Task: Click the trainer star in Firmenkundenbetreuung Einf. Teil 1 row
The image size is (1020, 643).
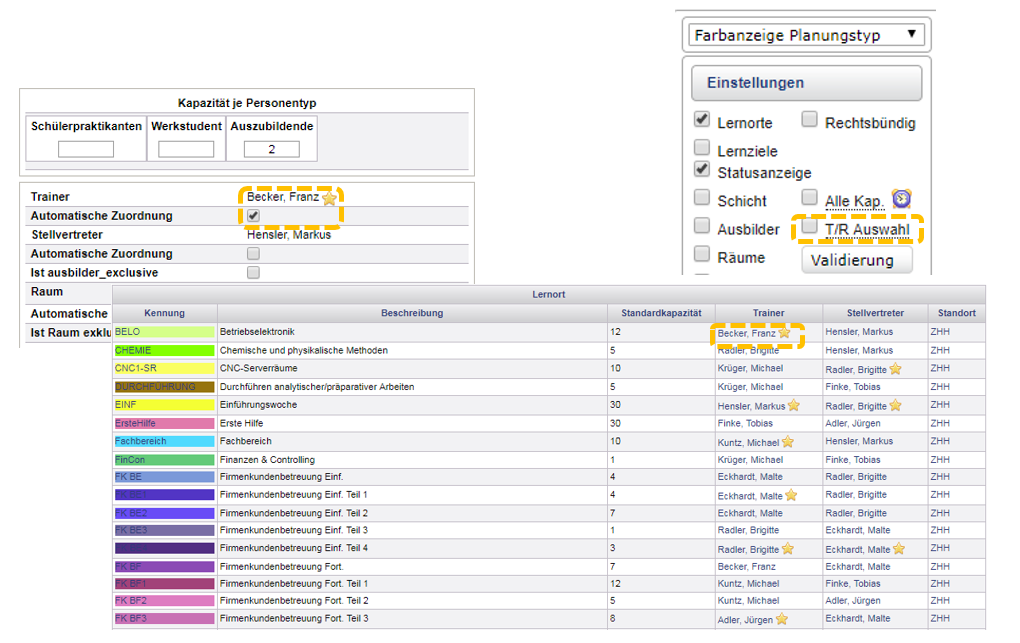Action: coord(791,495)
